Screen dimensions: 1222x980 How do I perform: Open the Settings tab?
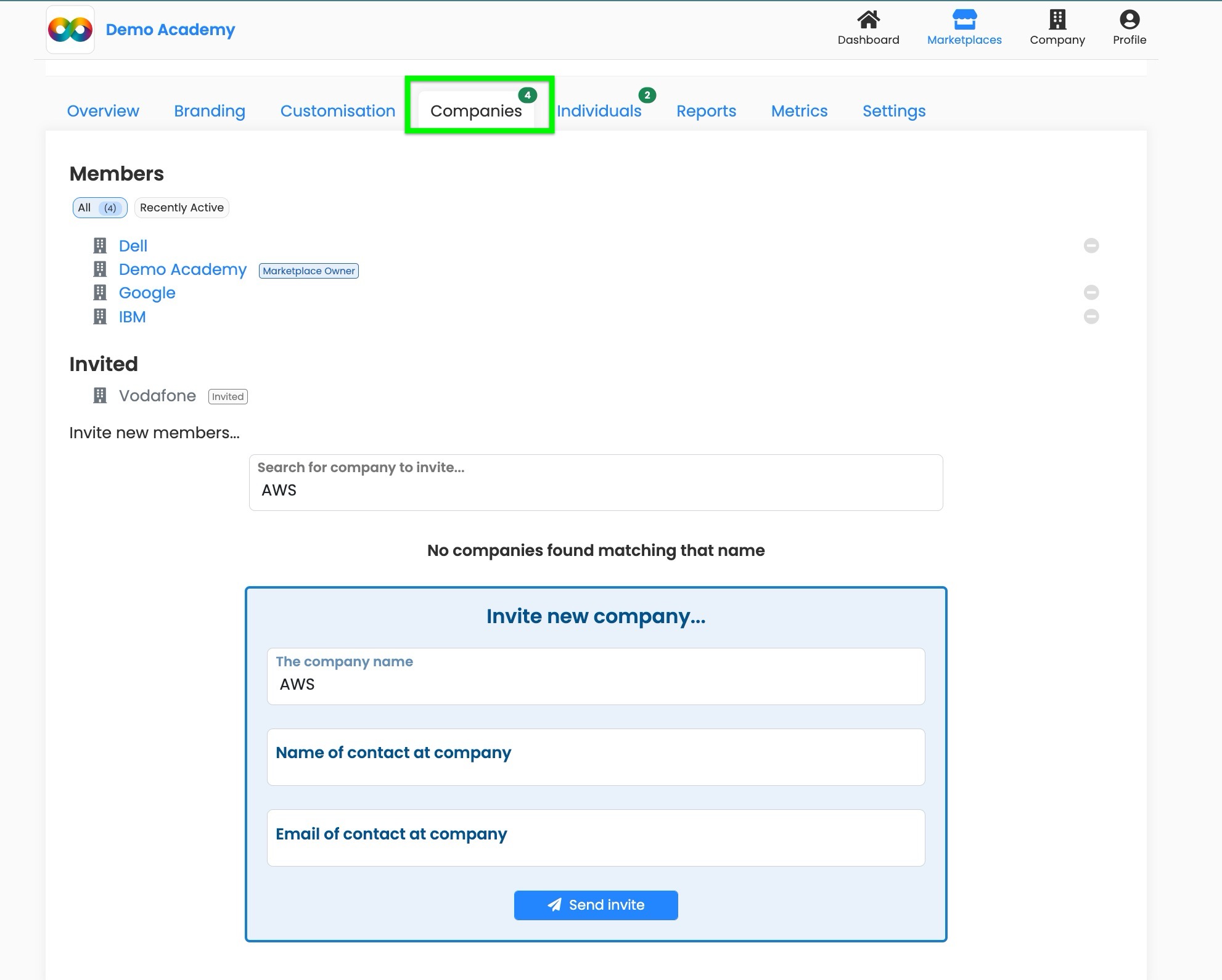coord(894,111)
